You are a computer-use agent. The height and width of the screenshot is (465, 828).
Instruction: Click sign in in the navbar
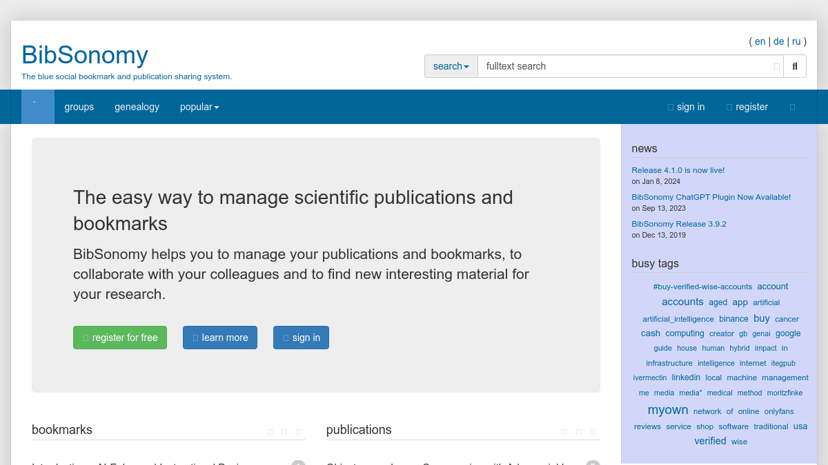pos(686,107)
